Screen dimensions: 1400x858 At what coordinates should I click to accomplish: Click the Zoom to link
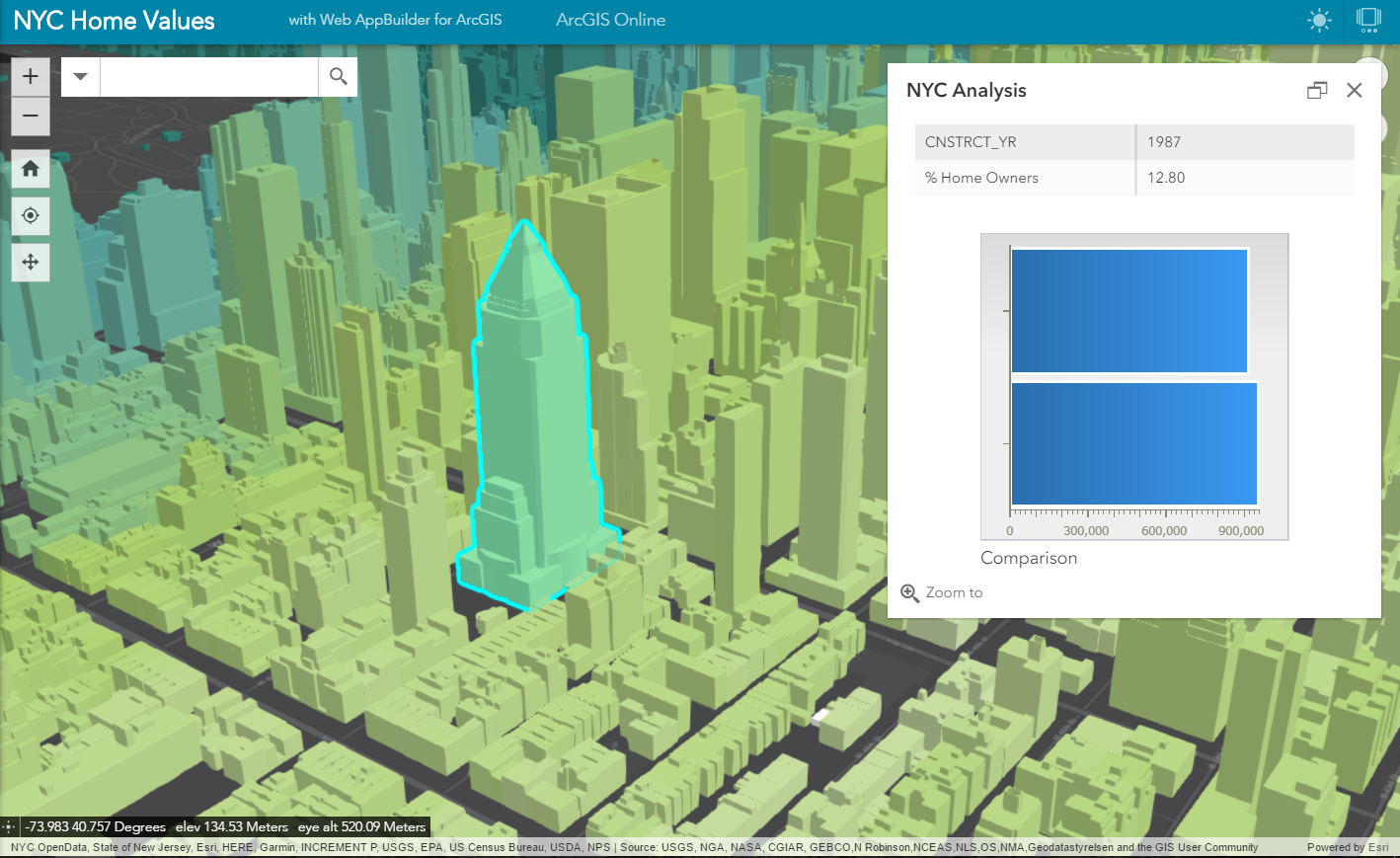pyautogui.click(x=954, y=592)
